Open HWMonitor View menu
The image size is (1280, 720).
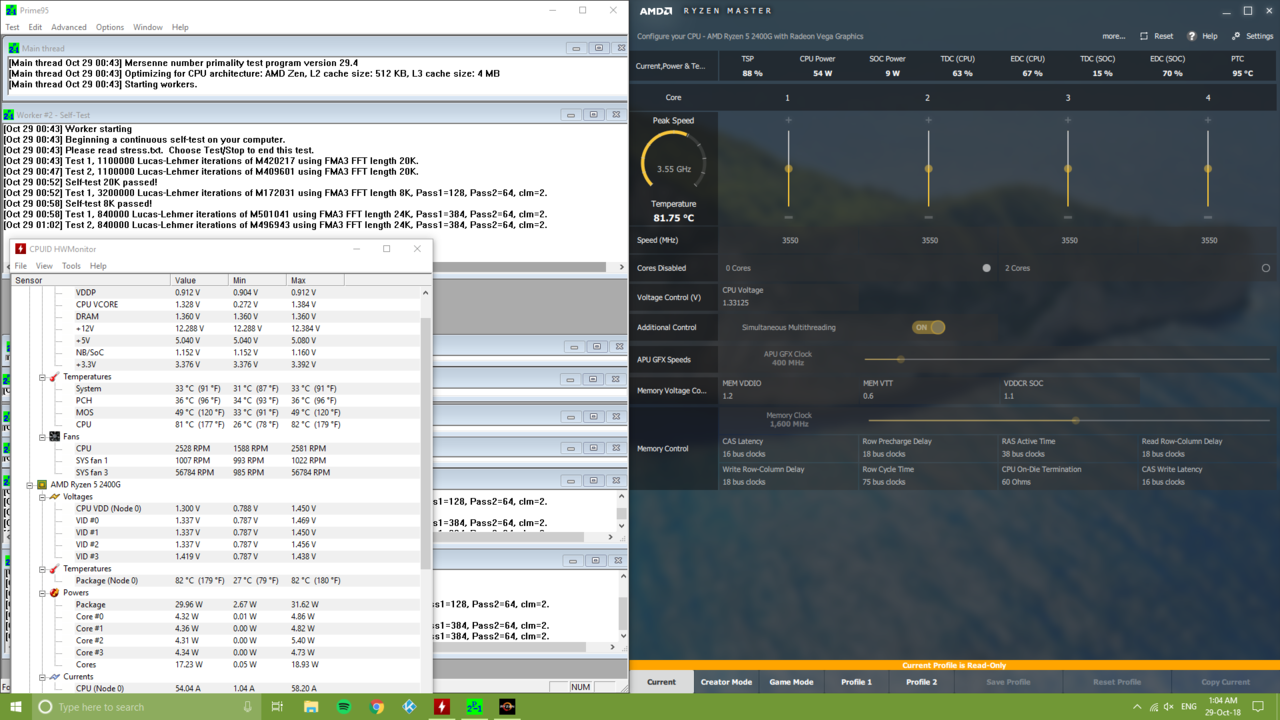coord(44,266)
